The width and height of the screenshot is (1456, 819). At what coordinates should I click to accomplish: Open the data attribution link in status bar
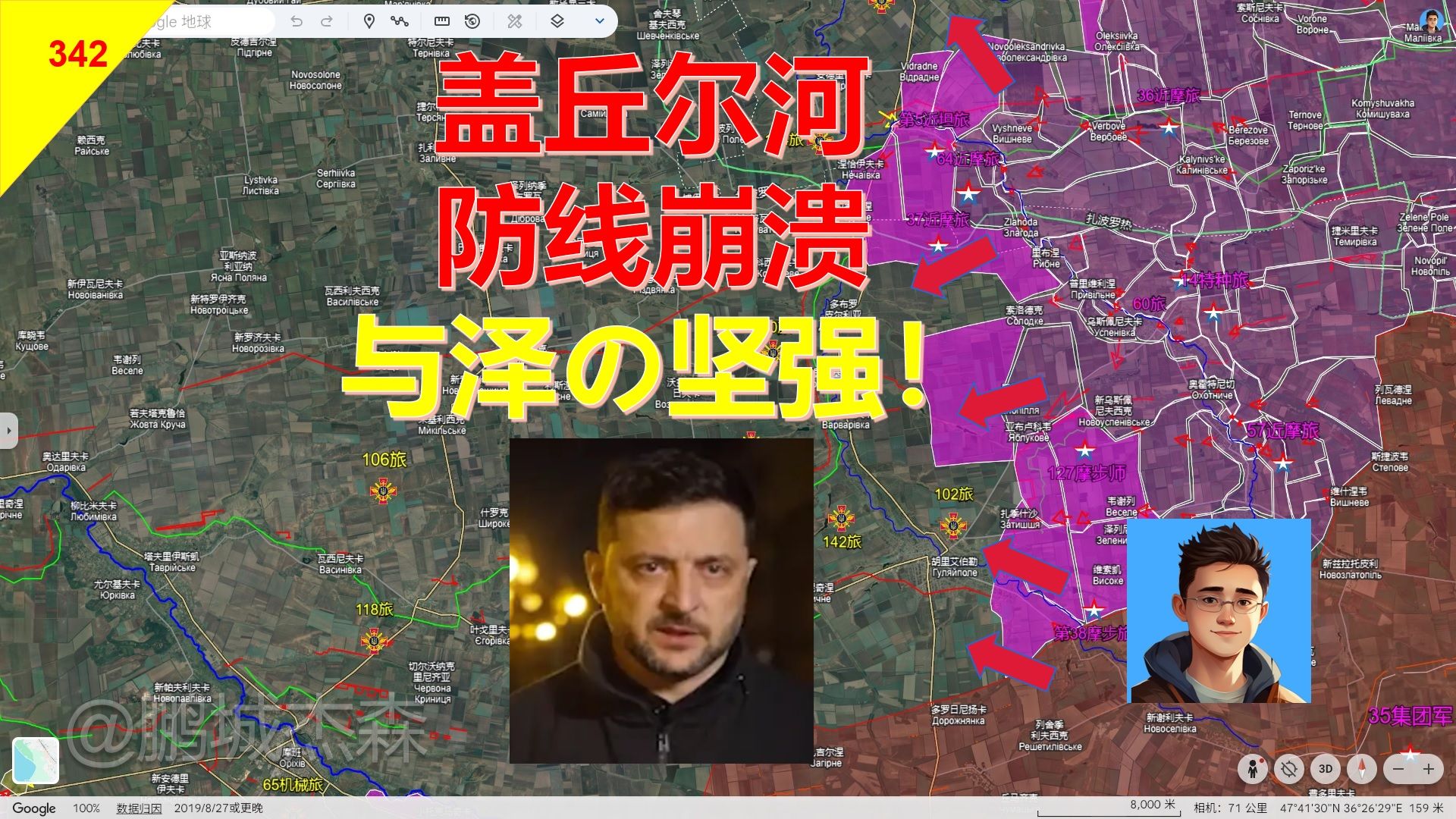139,808
